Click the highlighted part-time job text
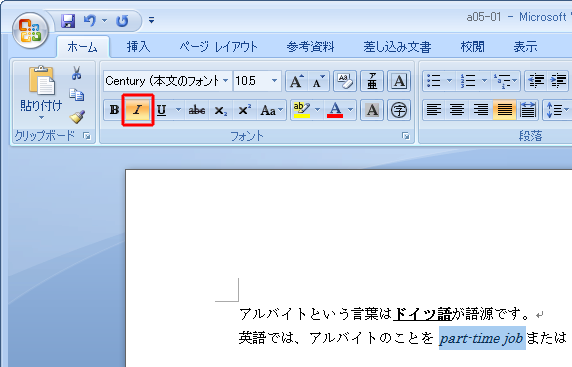The height and width of the screenshot is (367, 572). [482, 338]
